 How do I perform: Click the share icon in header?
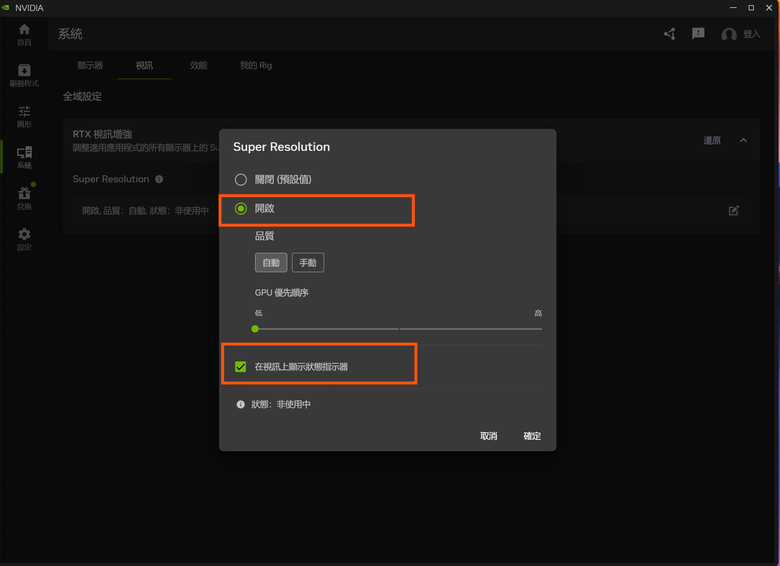[x=670, y=34]
